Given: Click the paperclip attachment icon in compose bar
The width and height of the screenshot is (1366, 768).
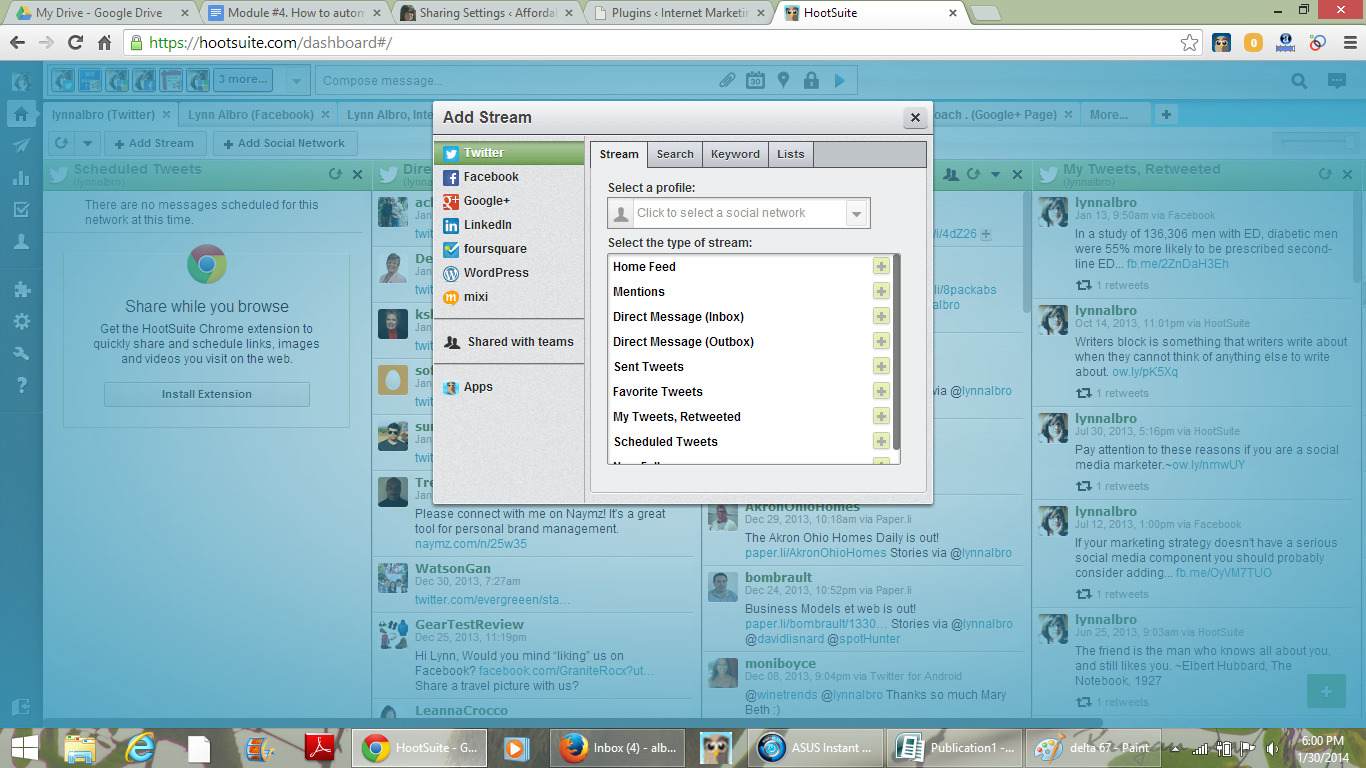Looking at the screenshot, I should click(728, 81).
